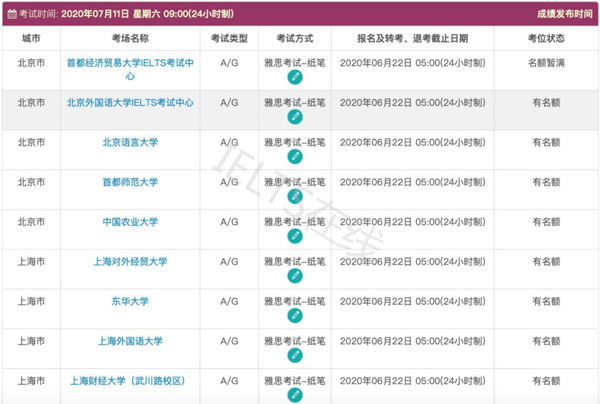The height and width of the screenshot is (404, 600).
Task: Click pencil icon in 首都经济贸易大学 row
Action: pyautogui.click(x=295, y=77)
